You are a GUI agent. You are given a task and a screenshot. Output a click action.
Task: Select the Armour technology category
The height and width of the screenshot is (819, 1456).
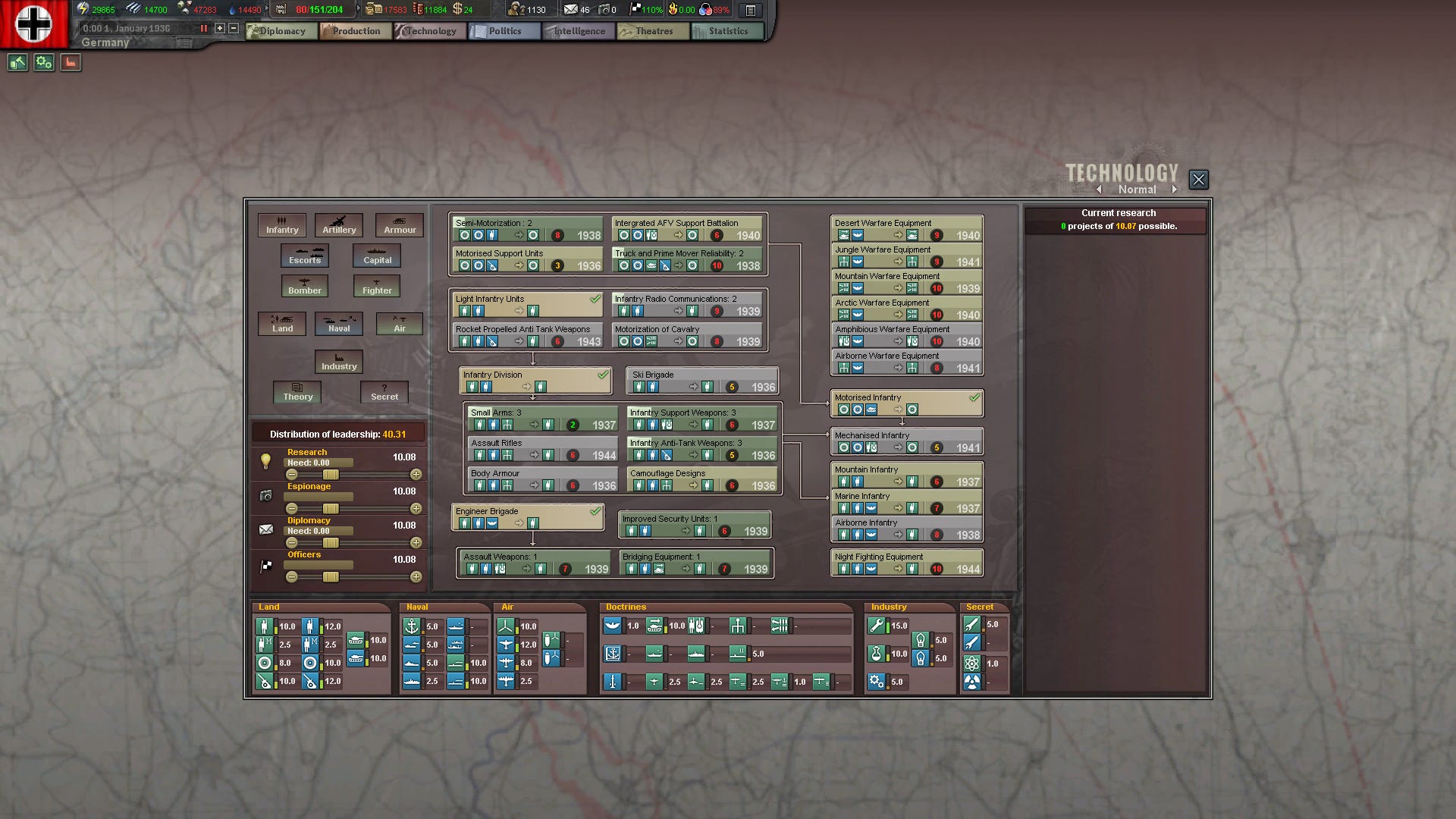click(x=400, y=225)
